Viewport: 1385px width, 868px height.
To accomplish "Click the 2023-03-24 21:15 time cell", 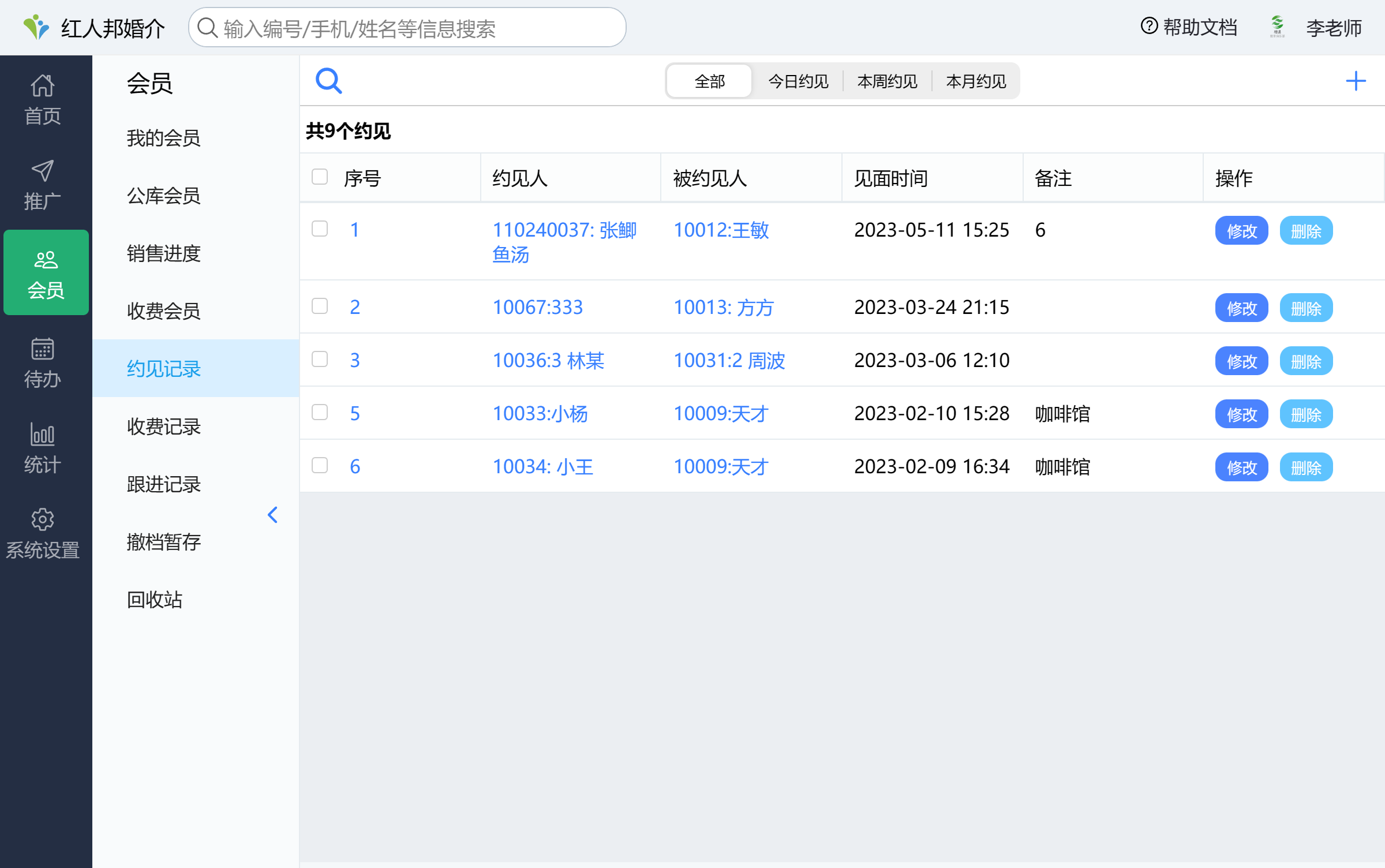I will [932, 307].
